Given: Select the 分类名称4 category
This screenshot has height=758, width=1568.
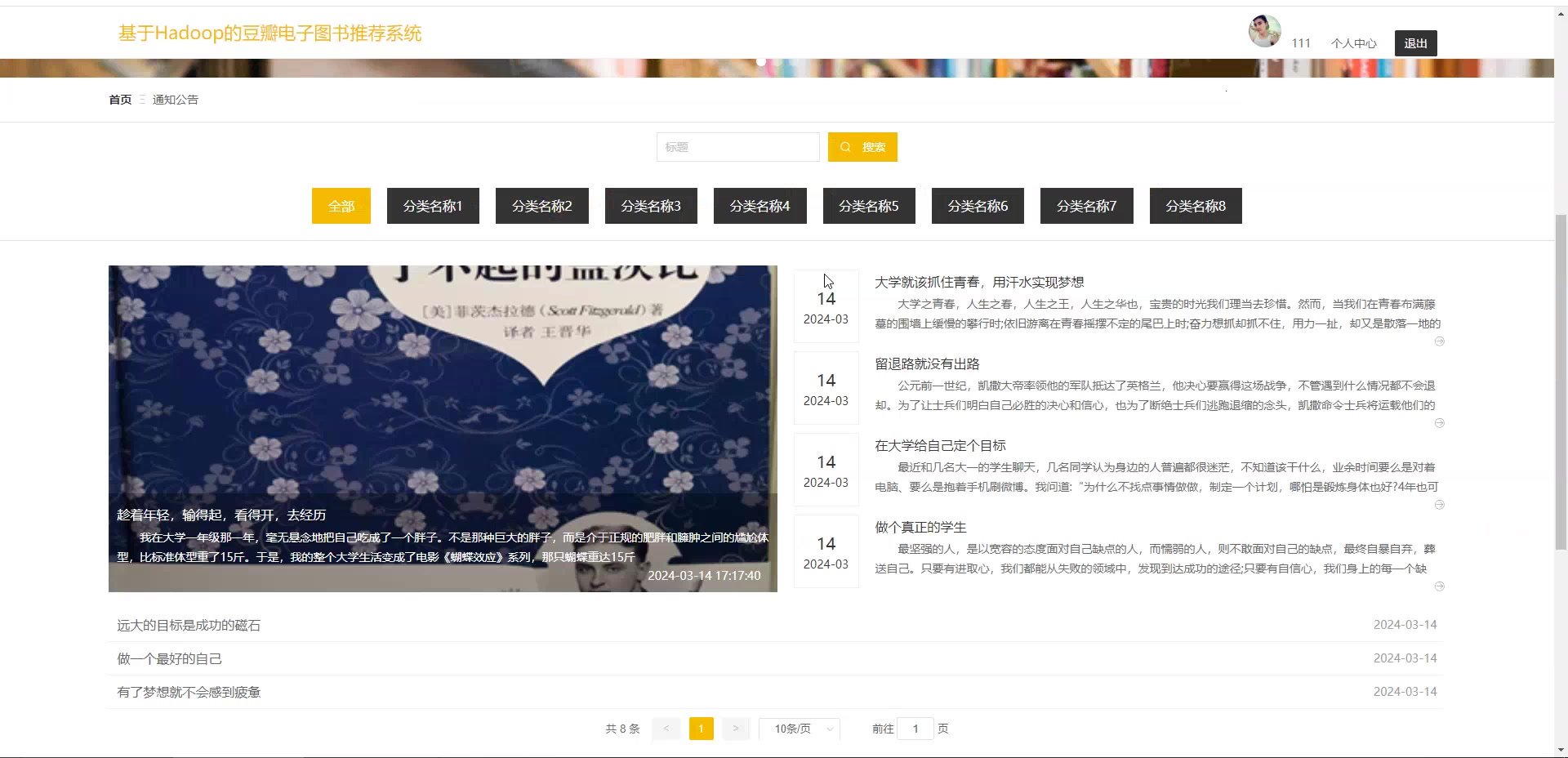Looking at the screenshot, I should click(x=760, y=206).
